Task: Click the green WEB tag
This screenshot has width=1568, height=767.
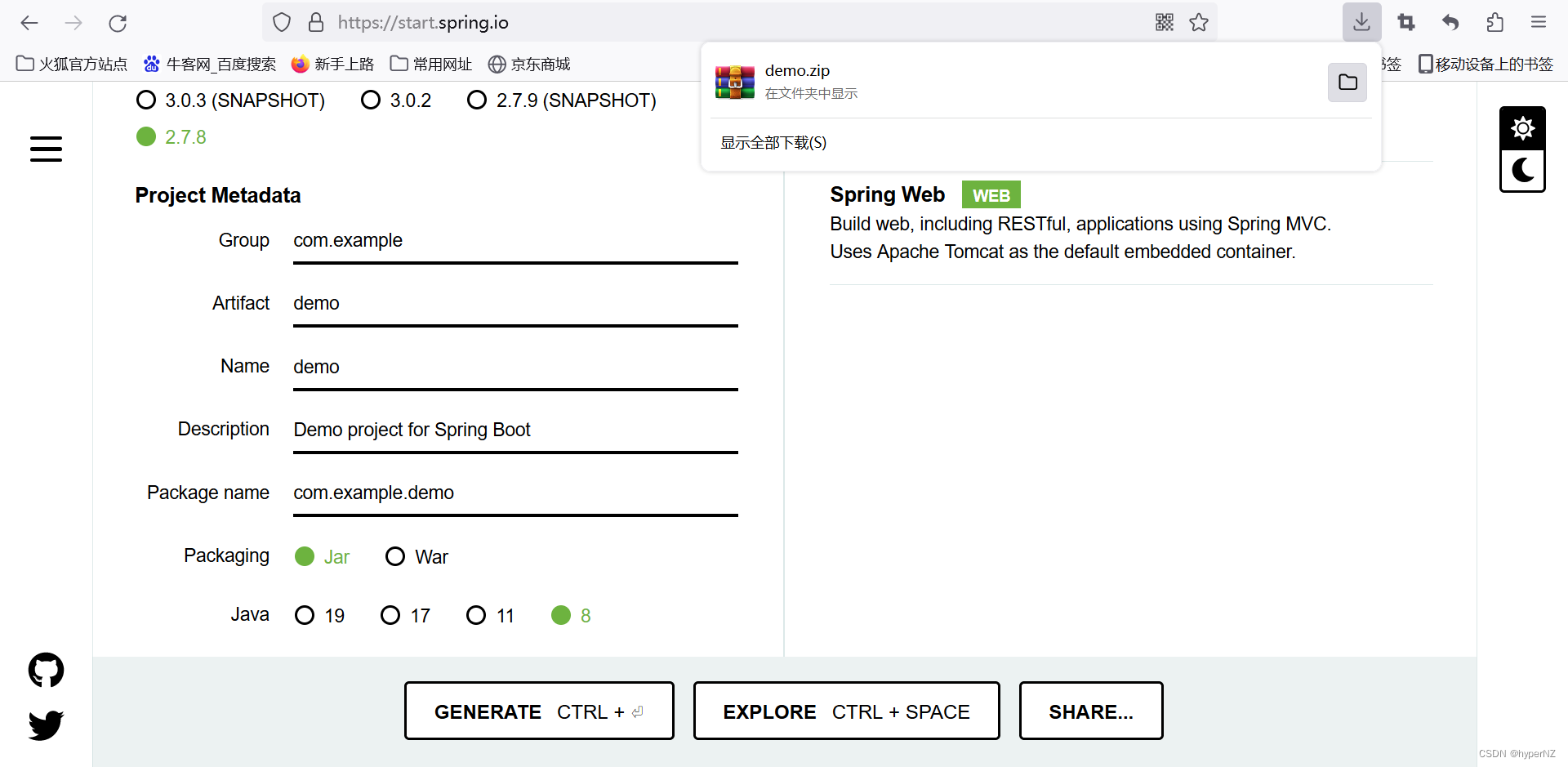Action: (x=991, y=195)
